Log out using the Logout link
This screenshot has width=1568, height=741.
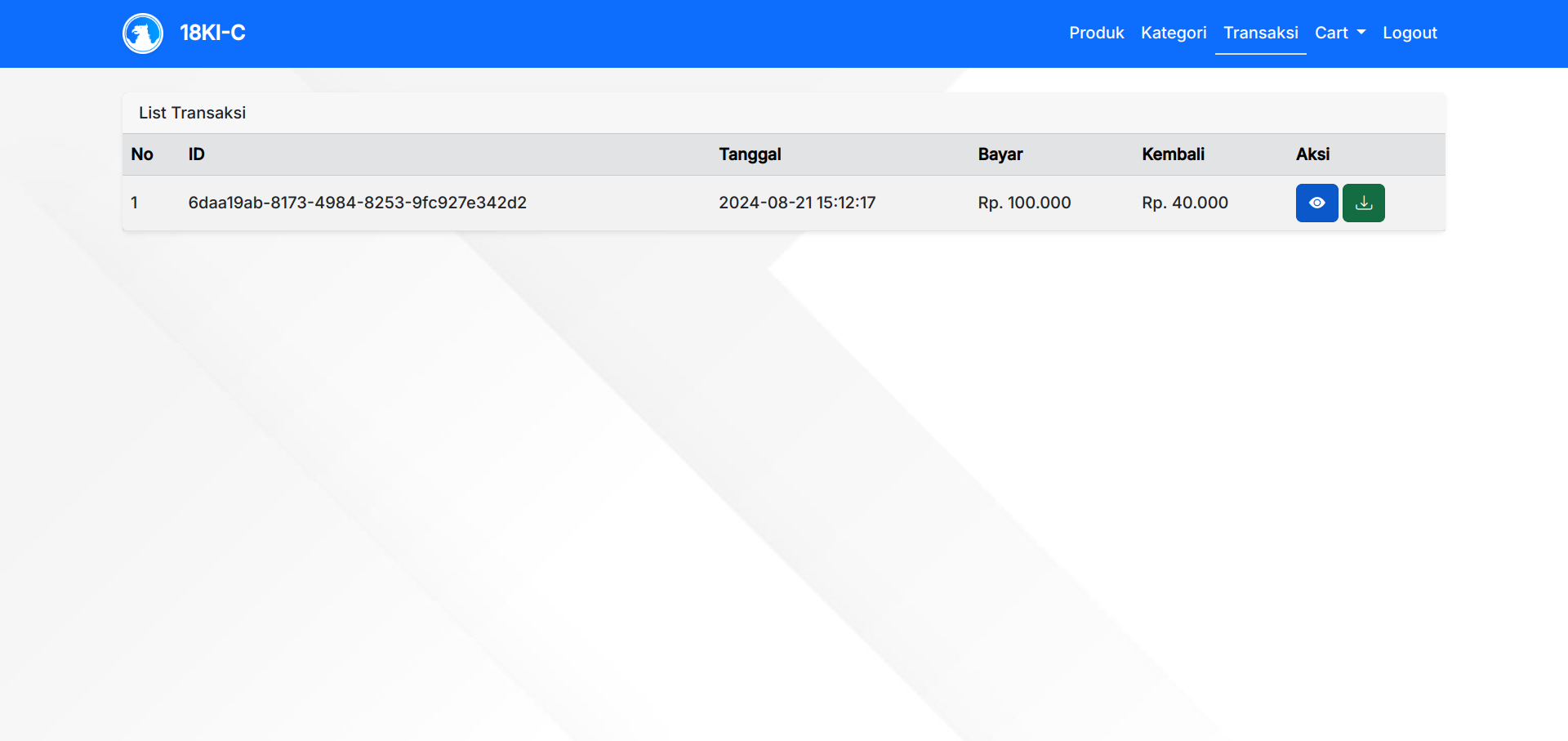coord(1410,33)
